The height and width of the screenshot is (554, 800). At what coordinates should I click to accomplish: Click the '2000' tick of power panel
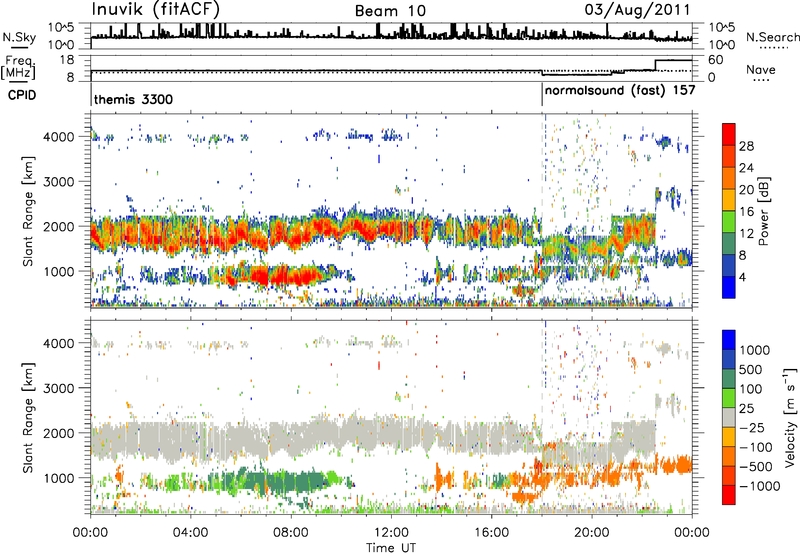pos(59,226)
